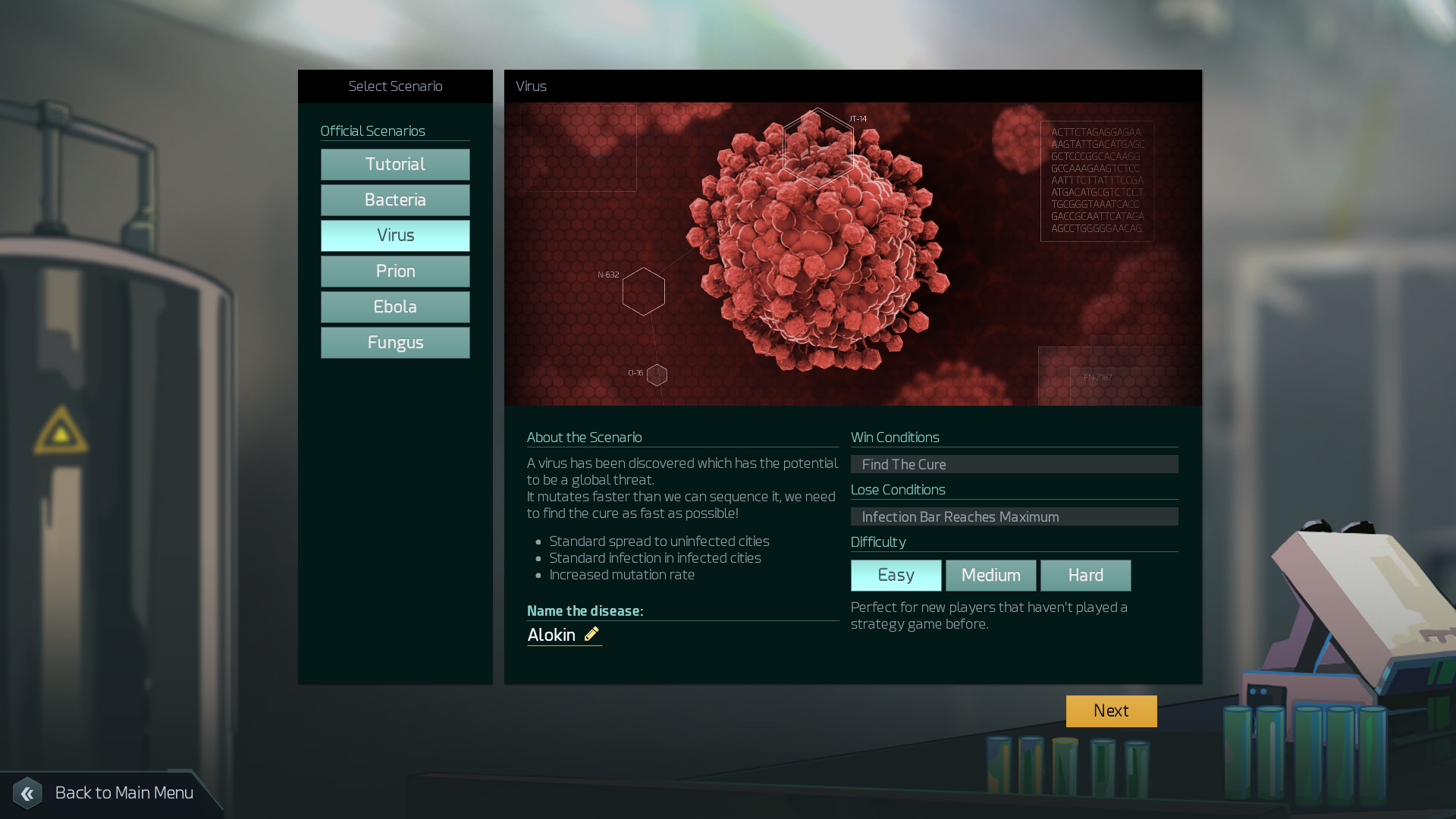Click the JT-14 hexagon marker on virus

[x=817, y=148]
